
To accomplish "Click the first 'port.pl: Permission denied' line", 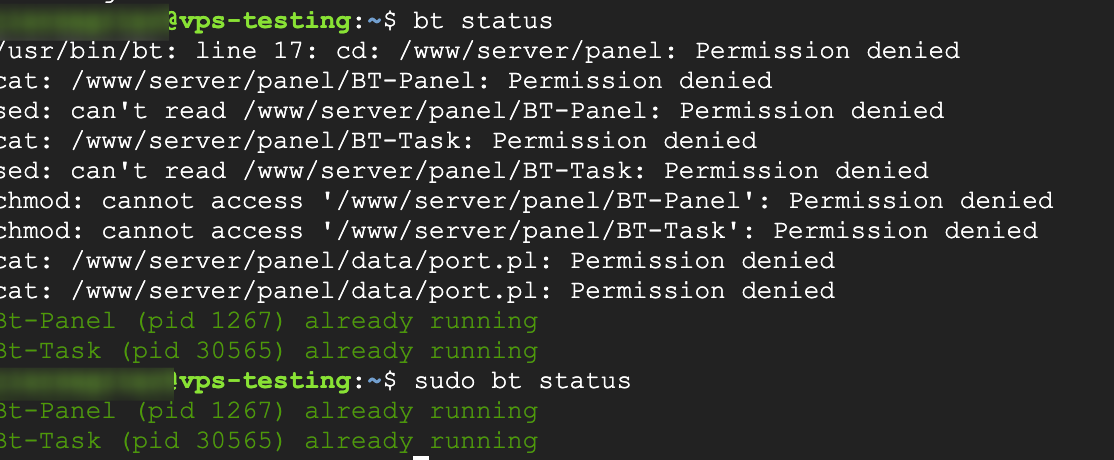I will pyautogui.click(x=418, y=261).
